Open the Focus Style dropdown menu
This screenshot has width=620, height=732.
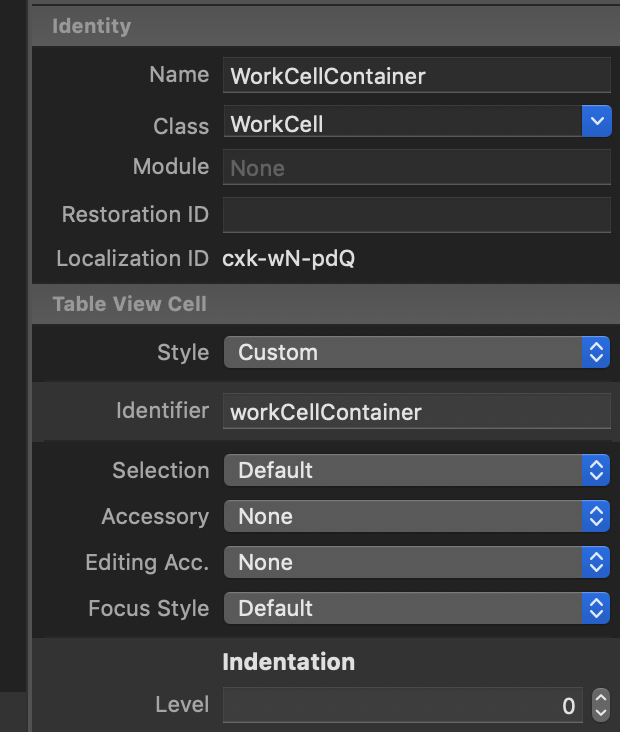[416, 608]
